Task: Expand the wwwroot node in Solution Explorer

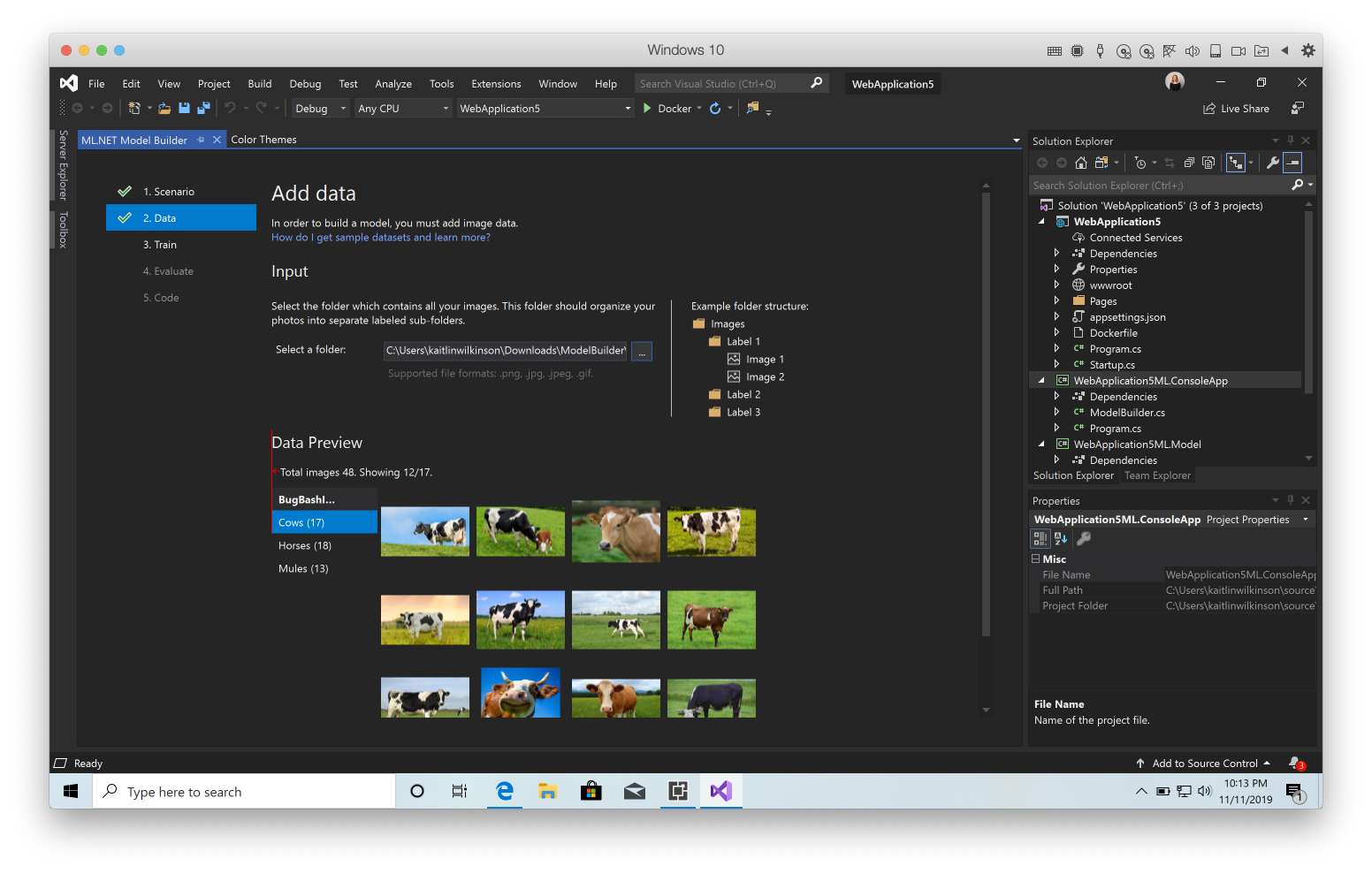Action: point(1057,285)
